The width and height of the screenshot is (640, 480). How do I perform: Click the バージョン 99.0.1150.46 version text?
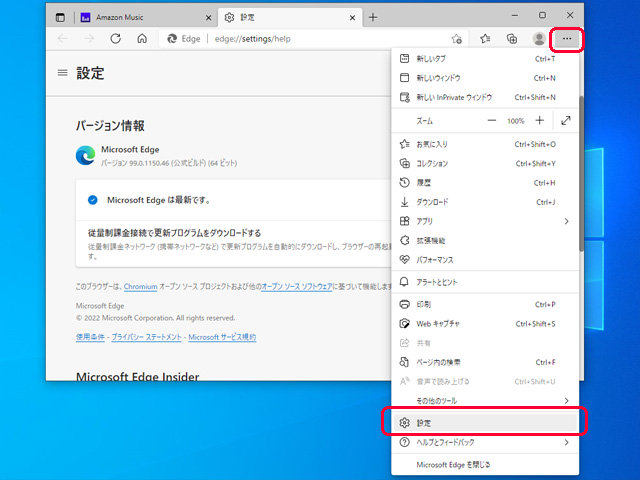tap(169, 163)
